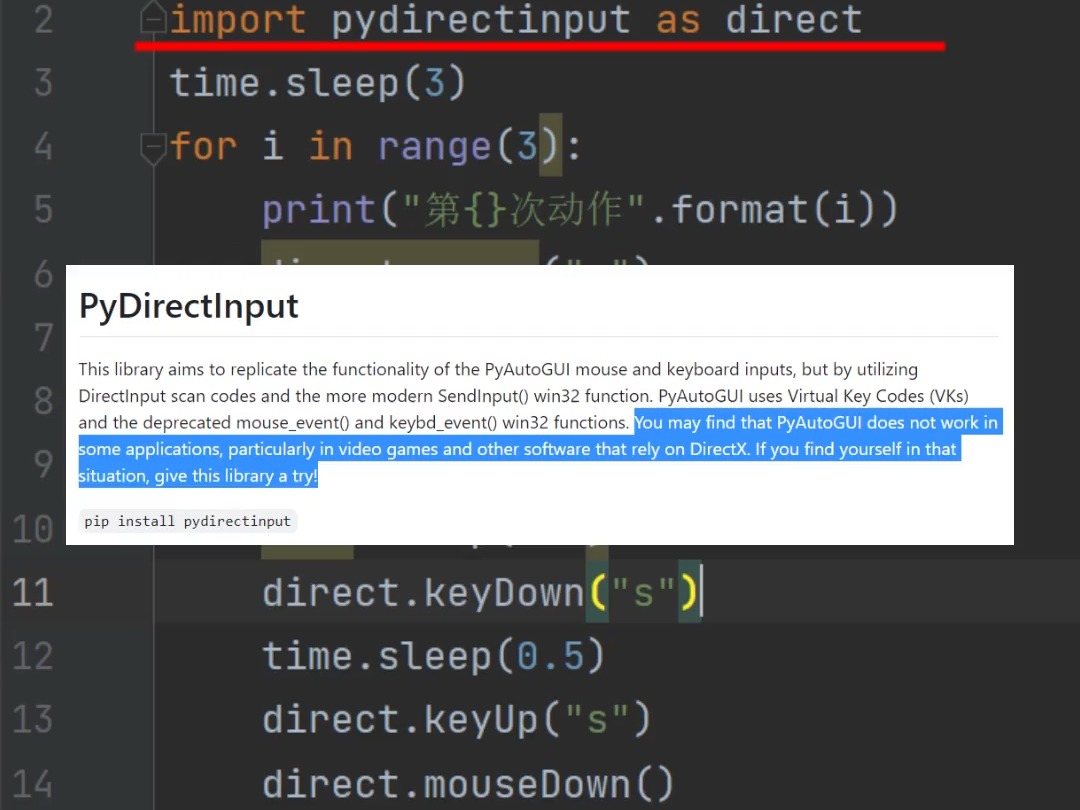Place the cursor in 'for i in range(3):'
This screenshot has height=810, width=1080.
[375, 147]
